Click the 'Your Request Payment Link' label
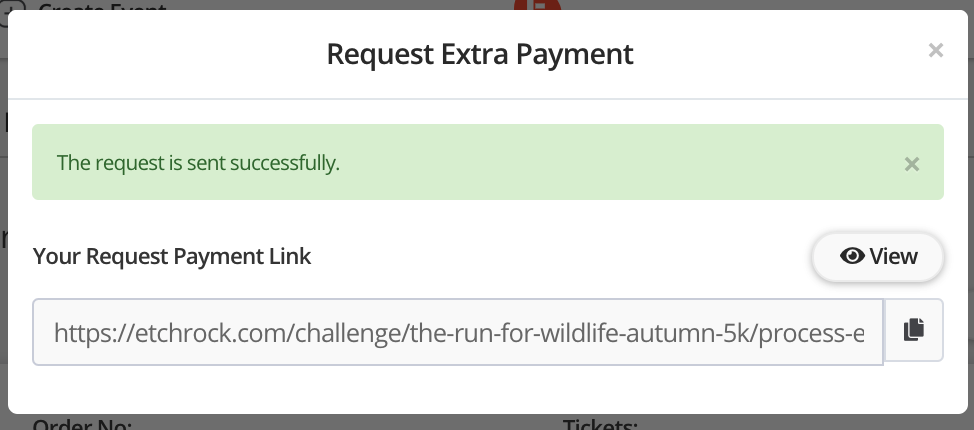The height and width of the screenshot is (430, 974). point(171,256)
